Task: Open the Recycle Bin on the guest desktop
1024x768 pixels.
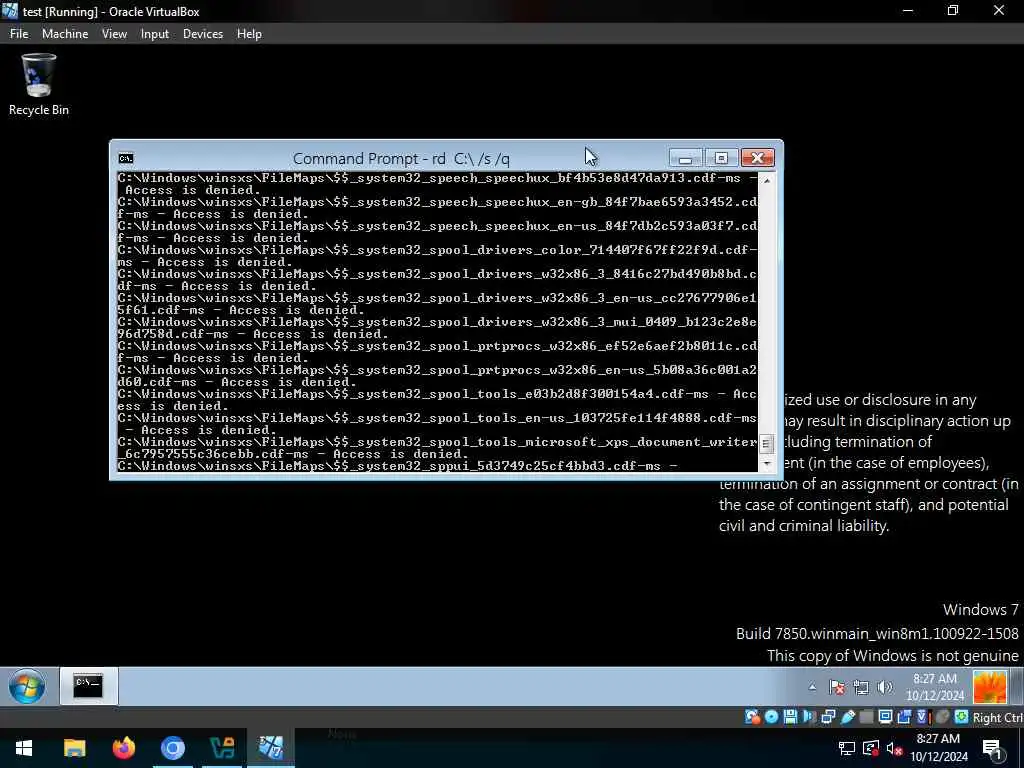Action: coord(39,85)
